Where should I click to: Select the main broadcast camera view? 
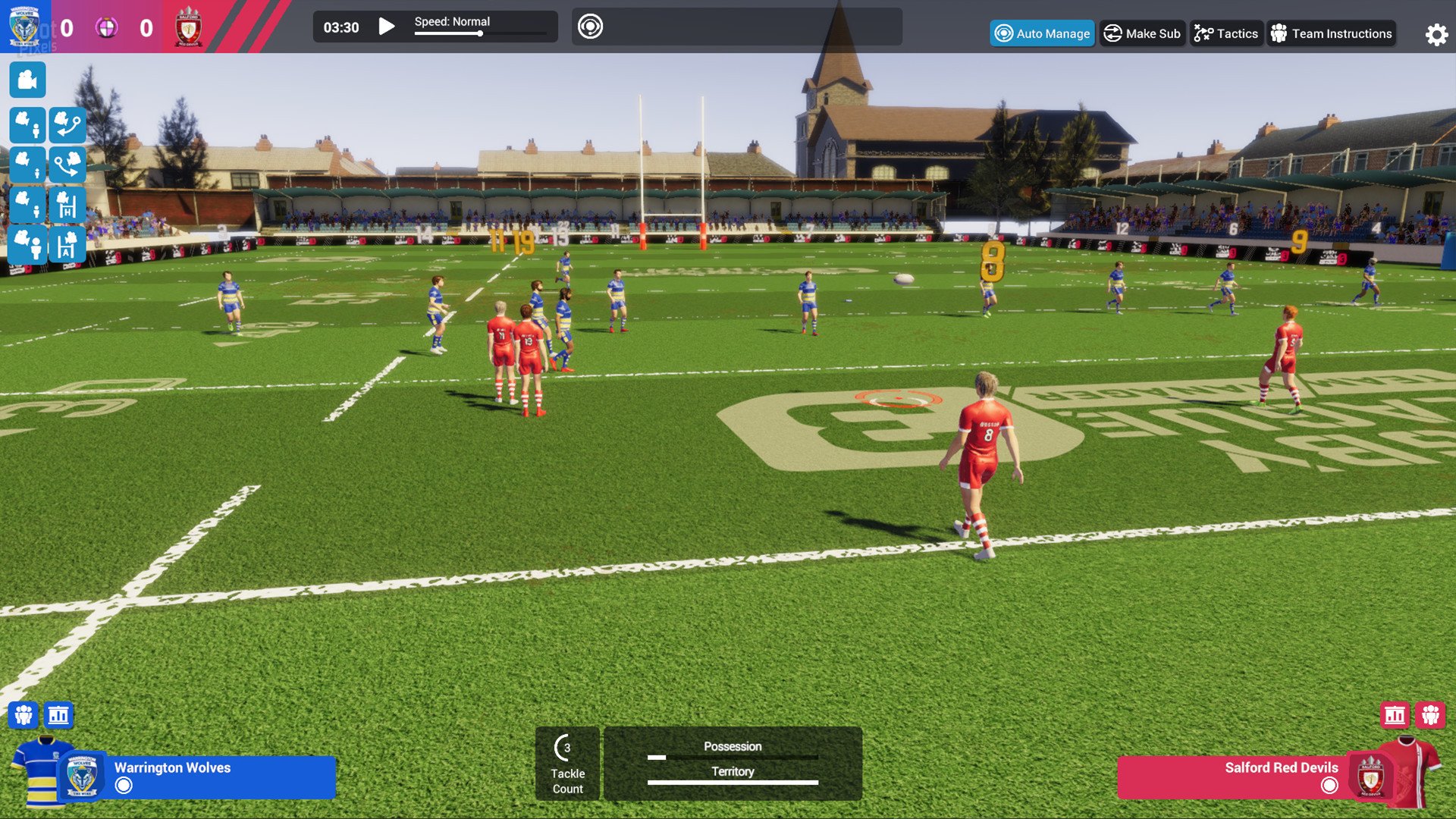[28, 80]
